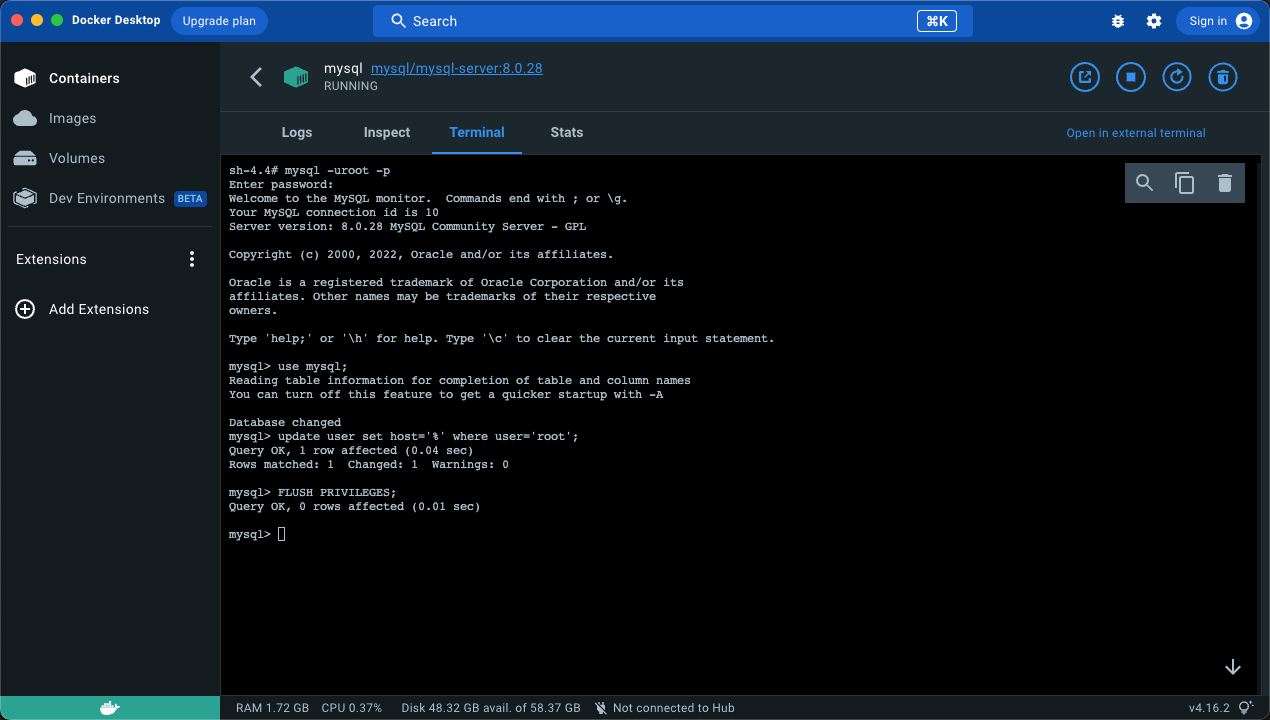
Task: Delete the mysql container
Action: click(1223, 77)
